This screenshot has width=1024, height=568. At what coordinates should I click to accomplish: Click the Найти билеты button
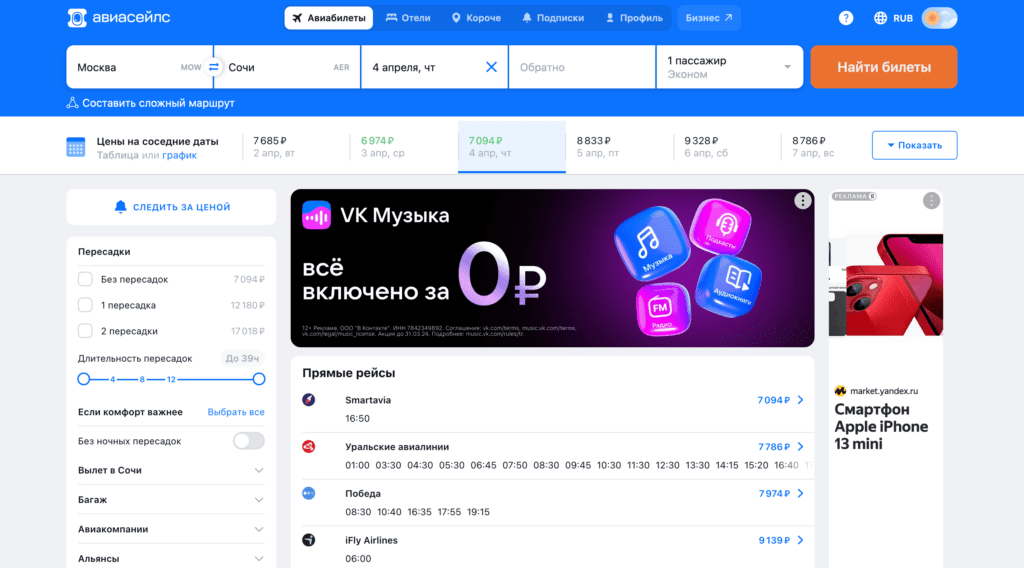click(884, 67)
